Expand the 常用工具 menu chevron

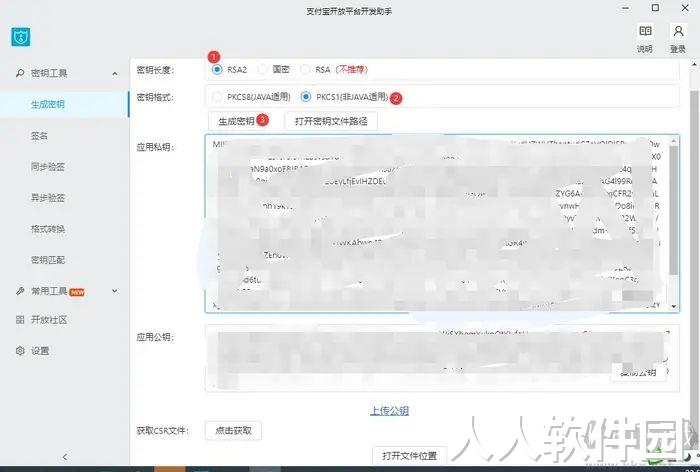[x=115, y=291]
